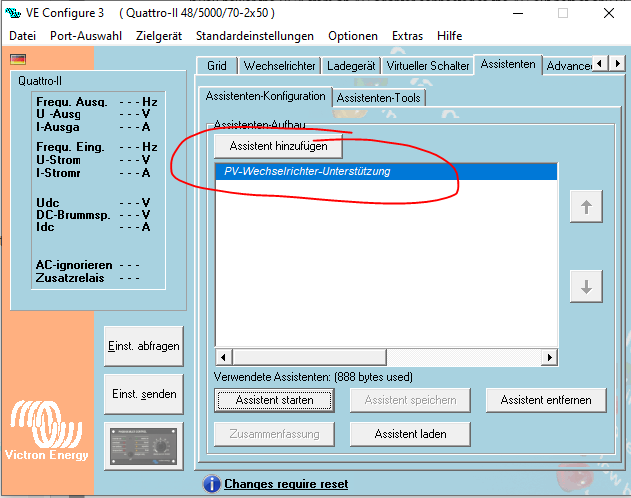Click the assistant list horizontal scrollbar

(x=385, y=357)
